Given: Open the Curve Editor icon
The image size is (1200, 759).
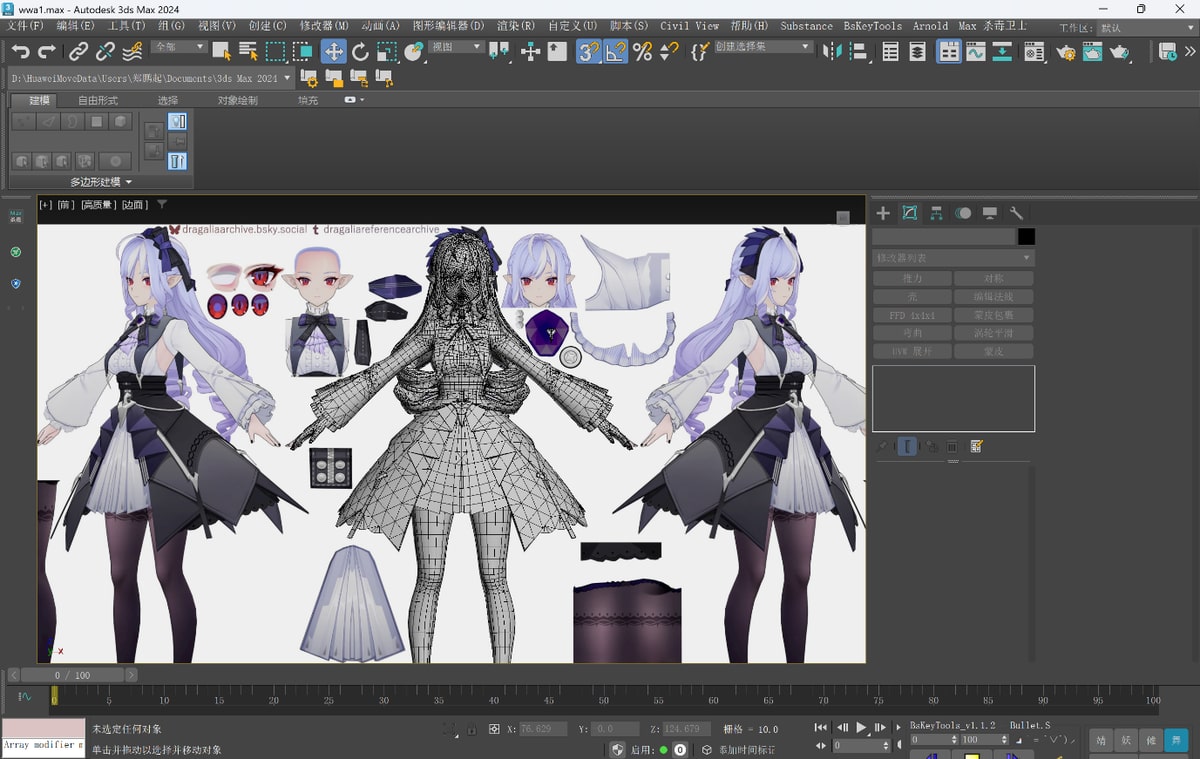Looking at the screenshot, I should coord(976,51).
